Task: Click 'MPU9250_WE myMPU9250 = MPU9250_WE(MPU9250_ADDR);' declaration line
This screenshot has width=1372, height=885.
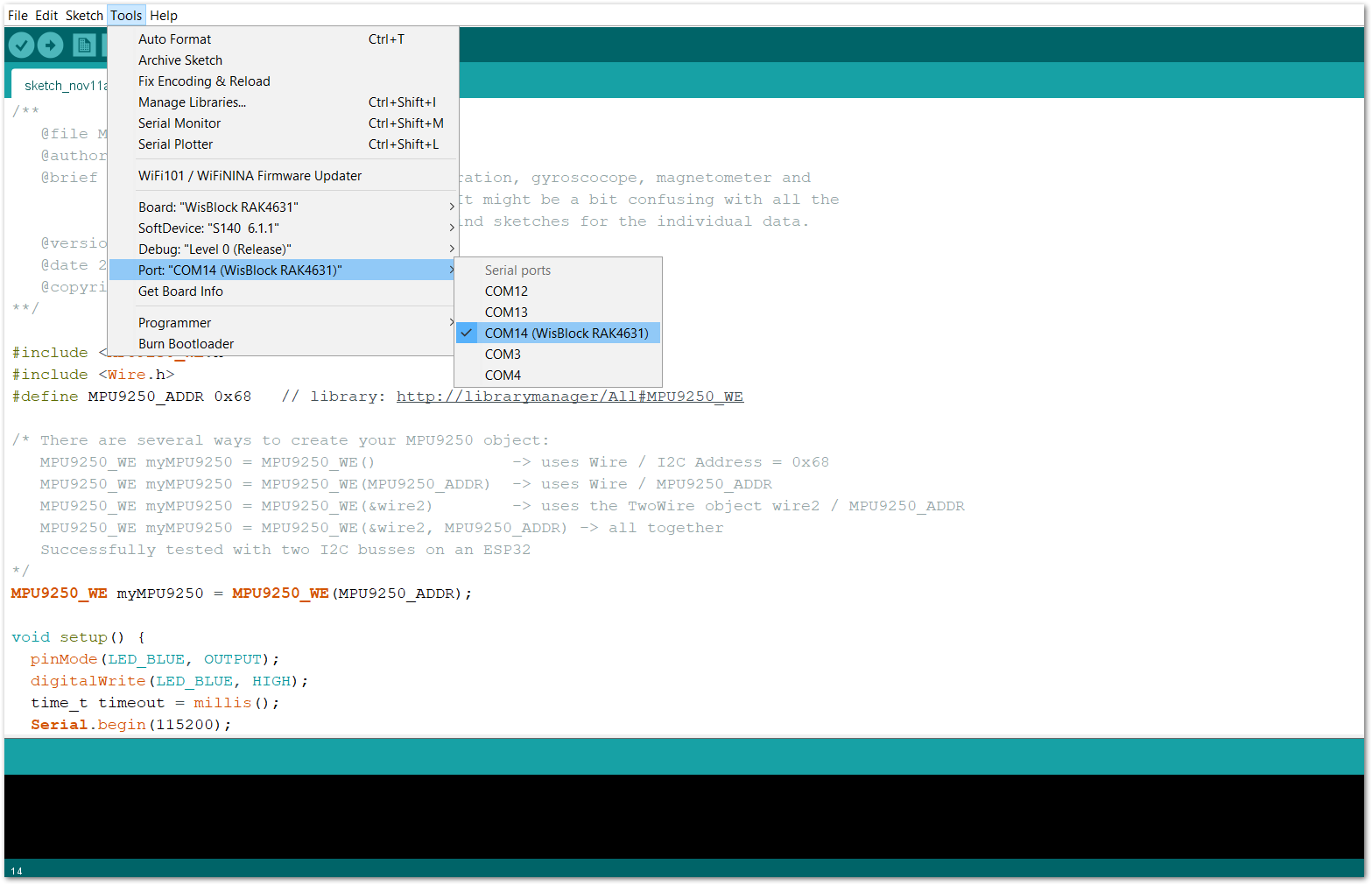Action: (x=242, y=594)
